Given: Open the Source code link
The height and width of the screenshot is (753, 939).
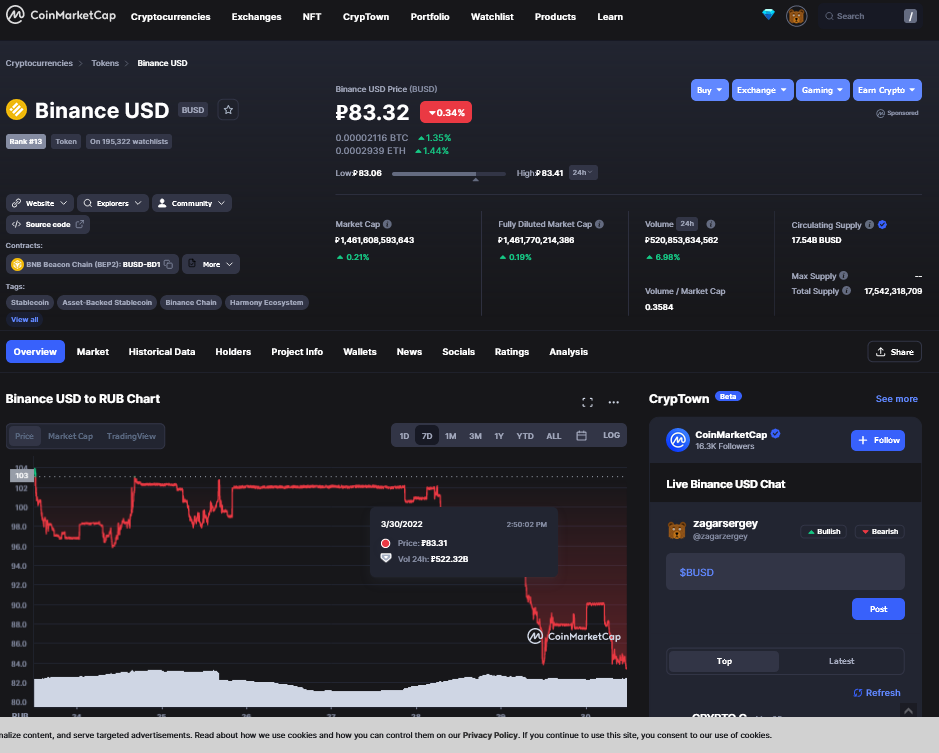Looking at the screenshot, I should (48, 225).
